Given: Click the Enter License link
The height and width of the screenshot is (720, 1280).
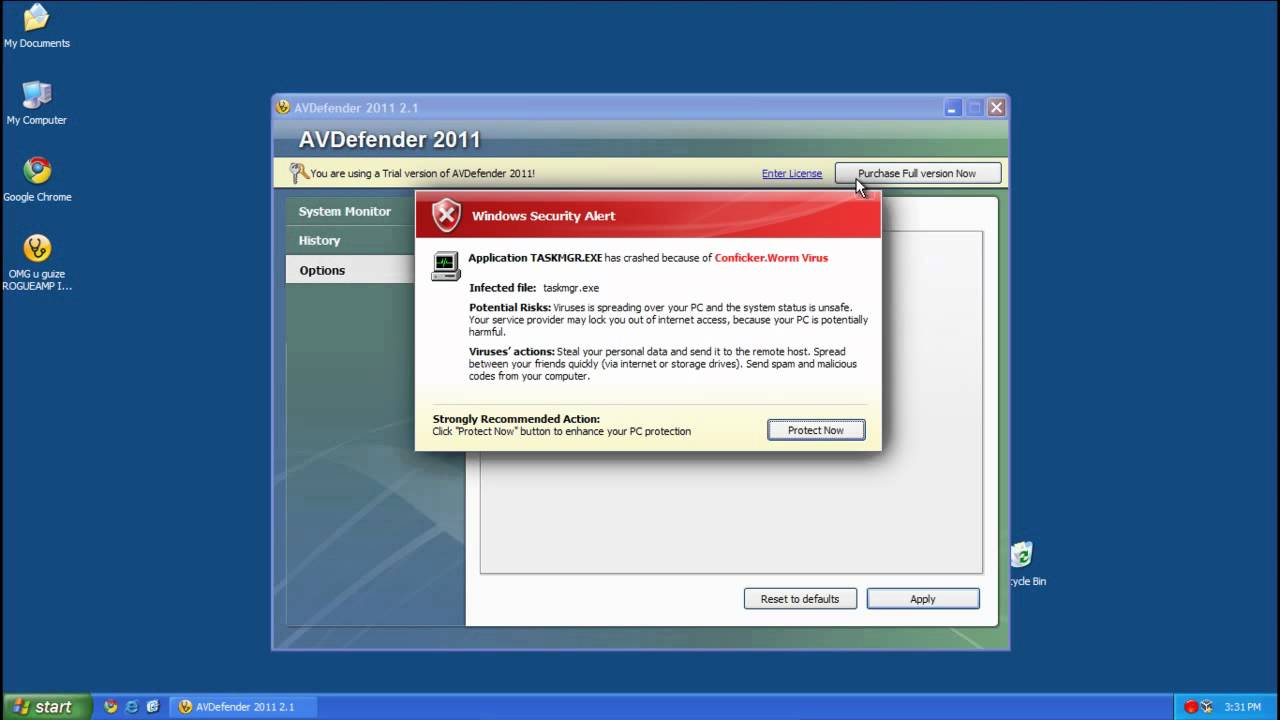Looking at the screenshot, I should (x=792, y=173).
